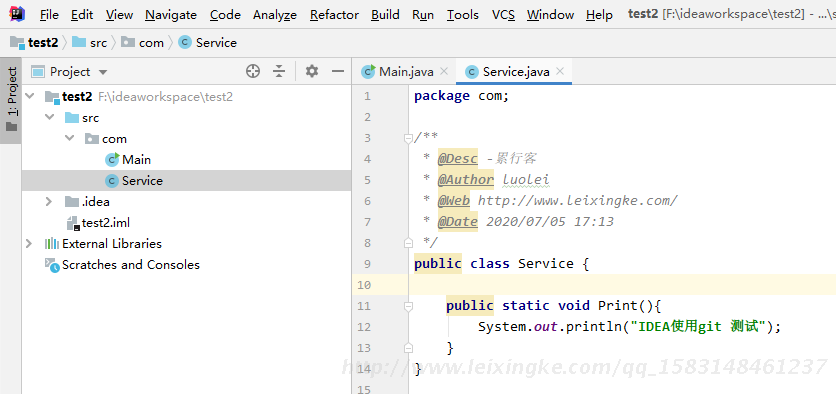Click src in the breadcrumb bar

90,43
